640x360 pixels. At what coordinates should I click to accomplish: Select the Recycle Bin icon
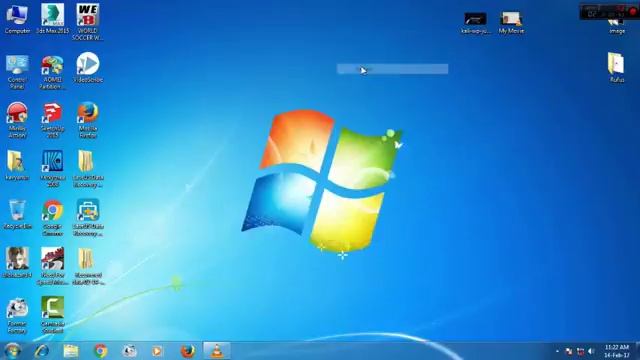[17, 214]
